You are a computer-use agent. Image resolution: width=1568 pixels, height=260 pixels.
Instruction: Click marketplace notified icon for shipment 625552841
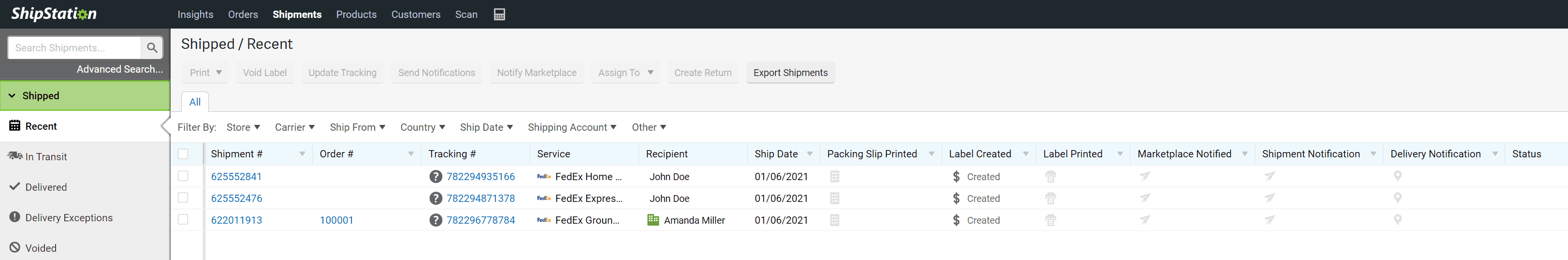(1145, 176)
